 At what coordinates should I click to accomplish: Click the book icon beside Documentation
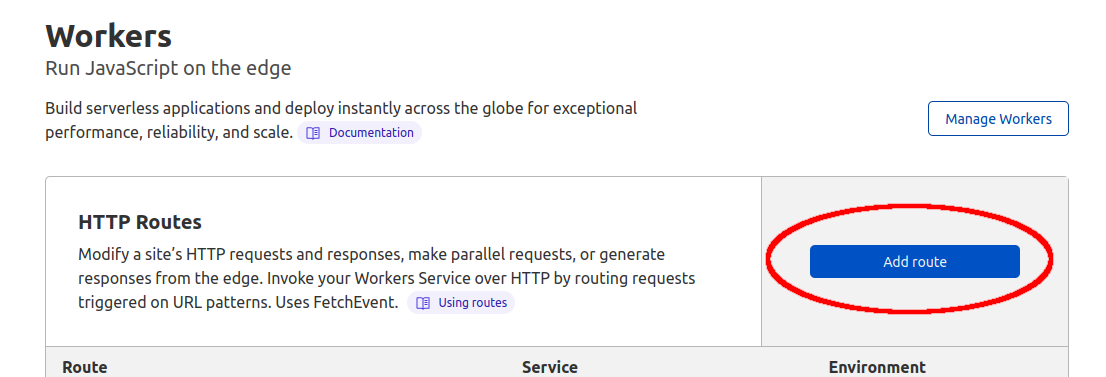314,133
